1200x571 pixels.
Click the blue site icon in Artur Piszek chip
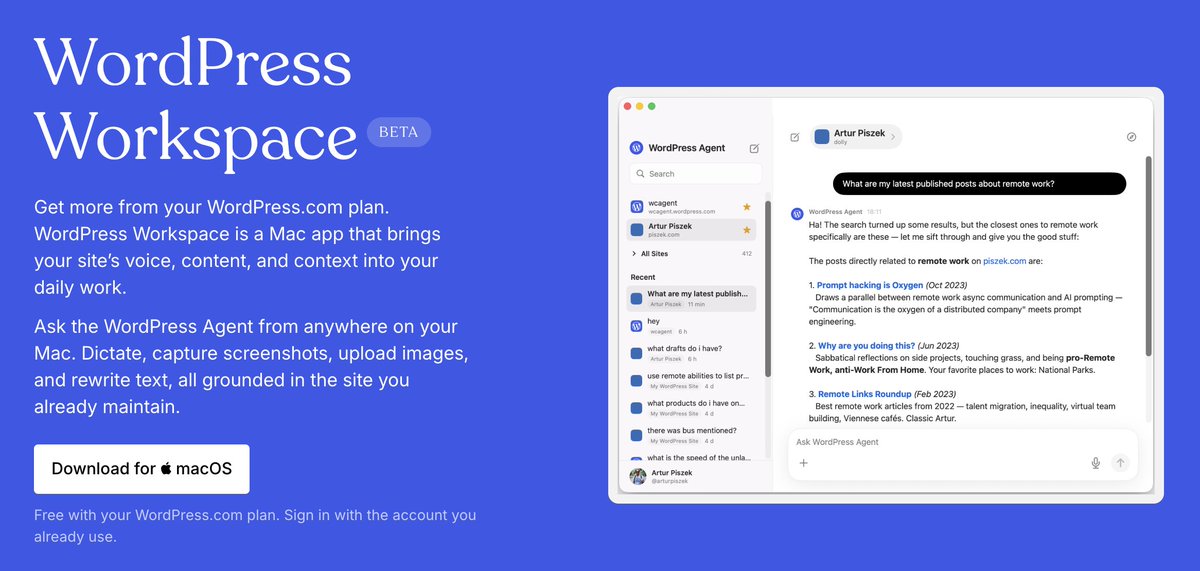point(822,137)
